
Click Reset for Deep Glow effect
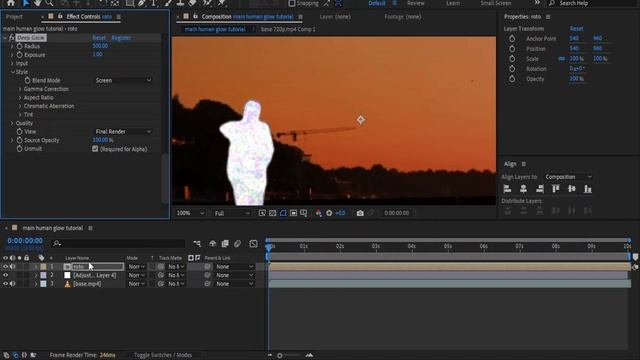tap(99, 38)
